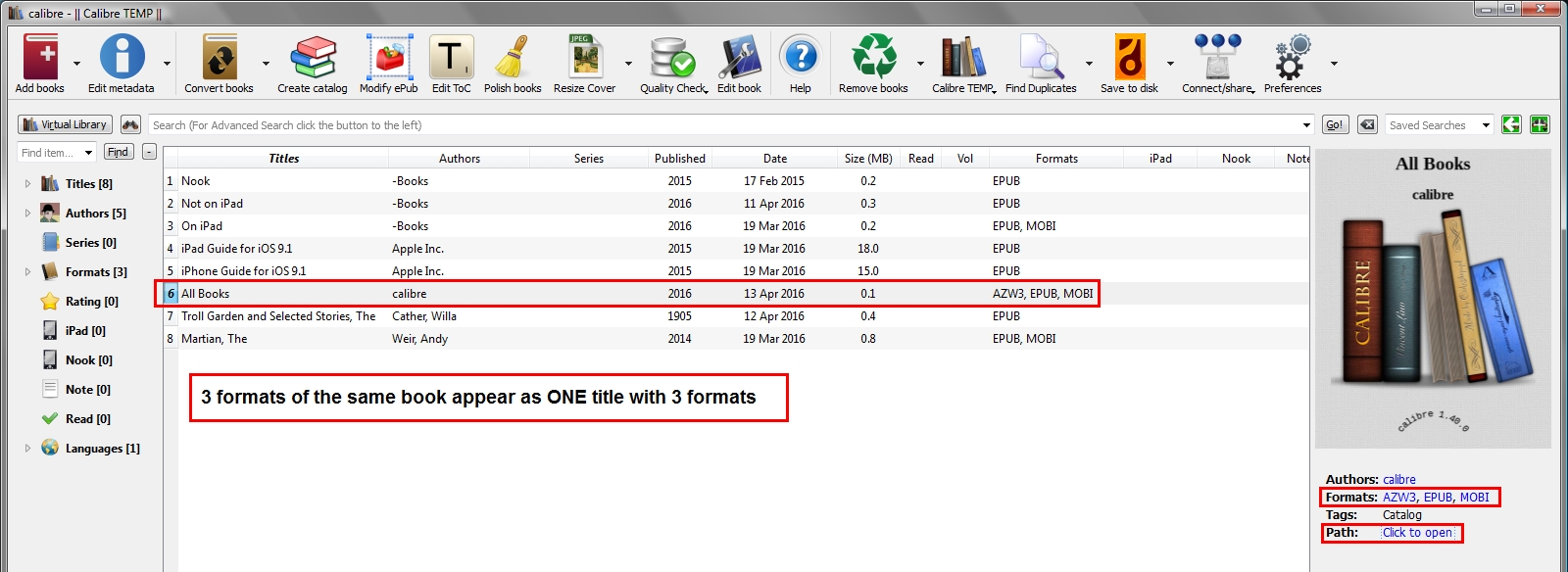Run Polish books tool
Image resolution: width=1568 pixels, height=572 pixels.
click(513, 57)
